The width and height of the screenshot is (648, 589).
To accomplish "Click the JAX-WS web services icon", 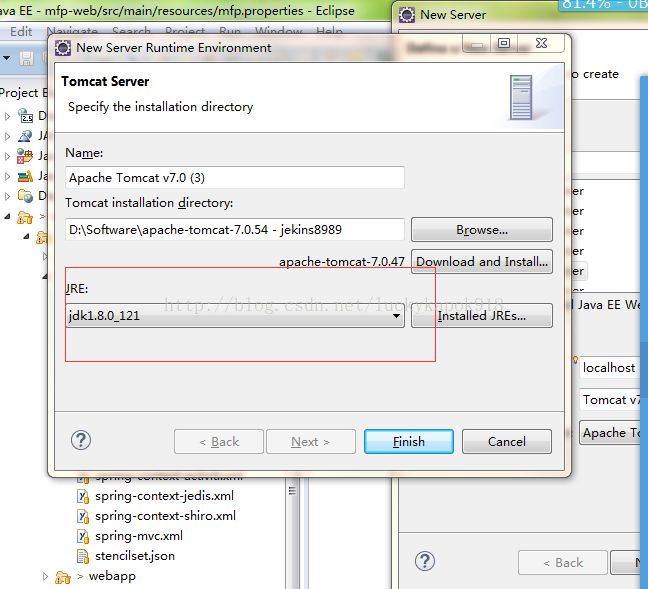I will tap(25, 136).
